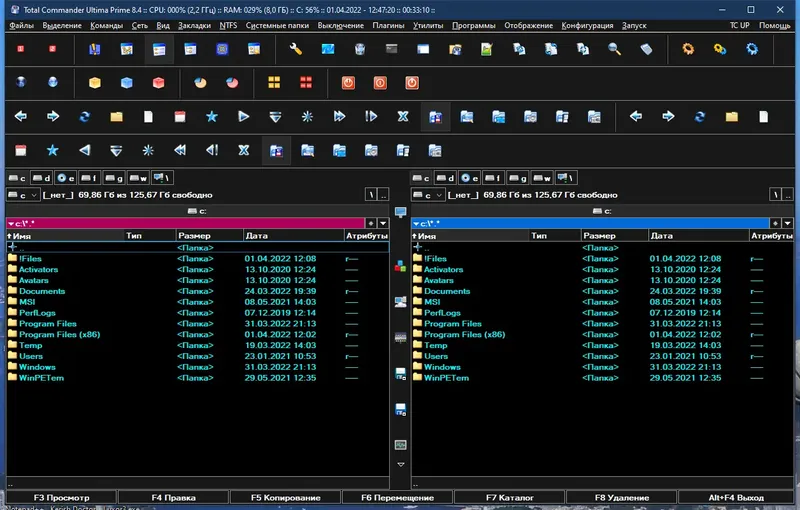Viewport: 800px width, 510px height.
Task: Click the F3 Просмотр button
Action: coord(61,497)
